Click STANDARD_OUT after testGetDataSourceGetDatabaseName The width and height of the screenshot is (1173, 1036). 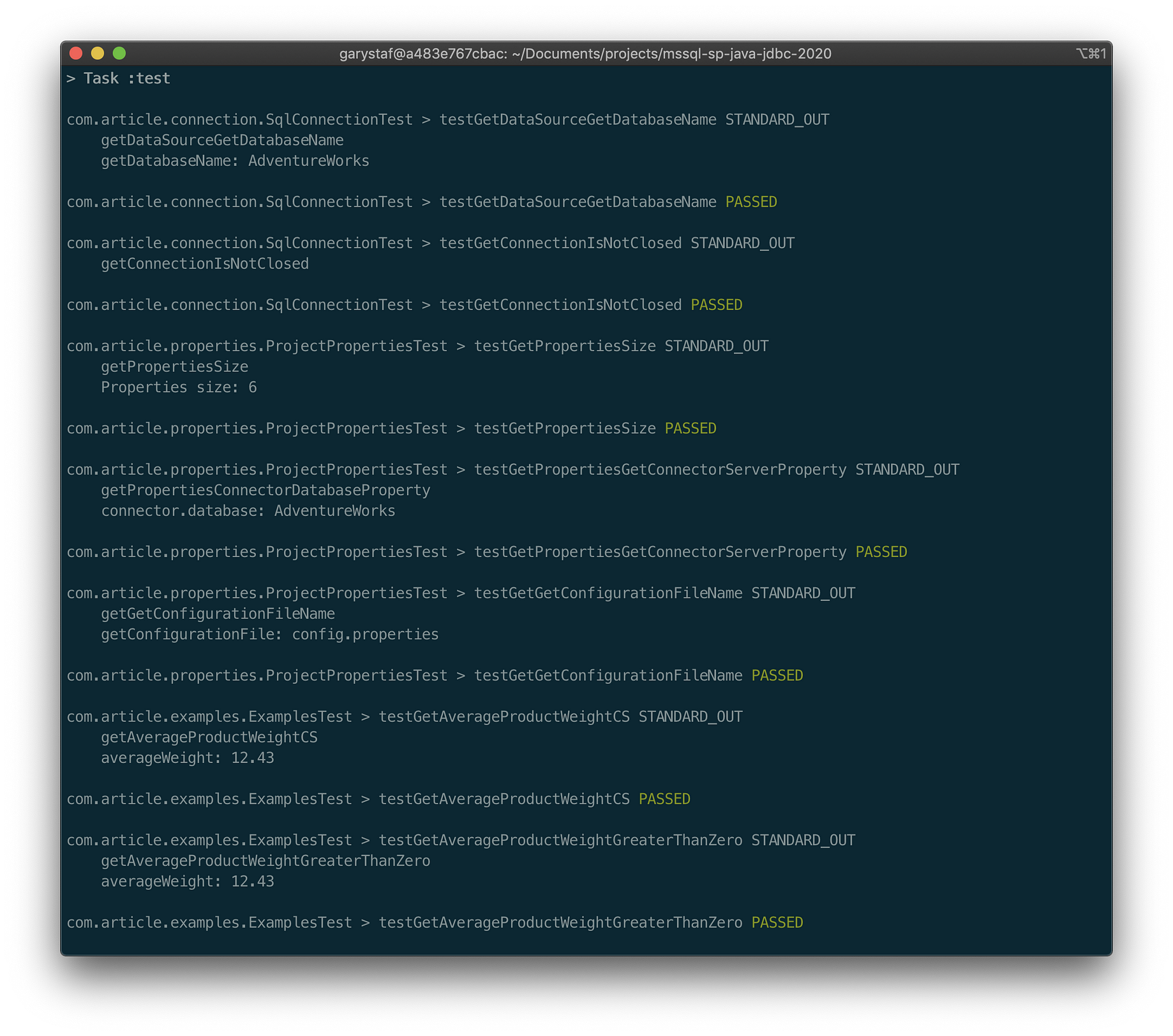(x=777, y=120)
